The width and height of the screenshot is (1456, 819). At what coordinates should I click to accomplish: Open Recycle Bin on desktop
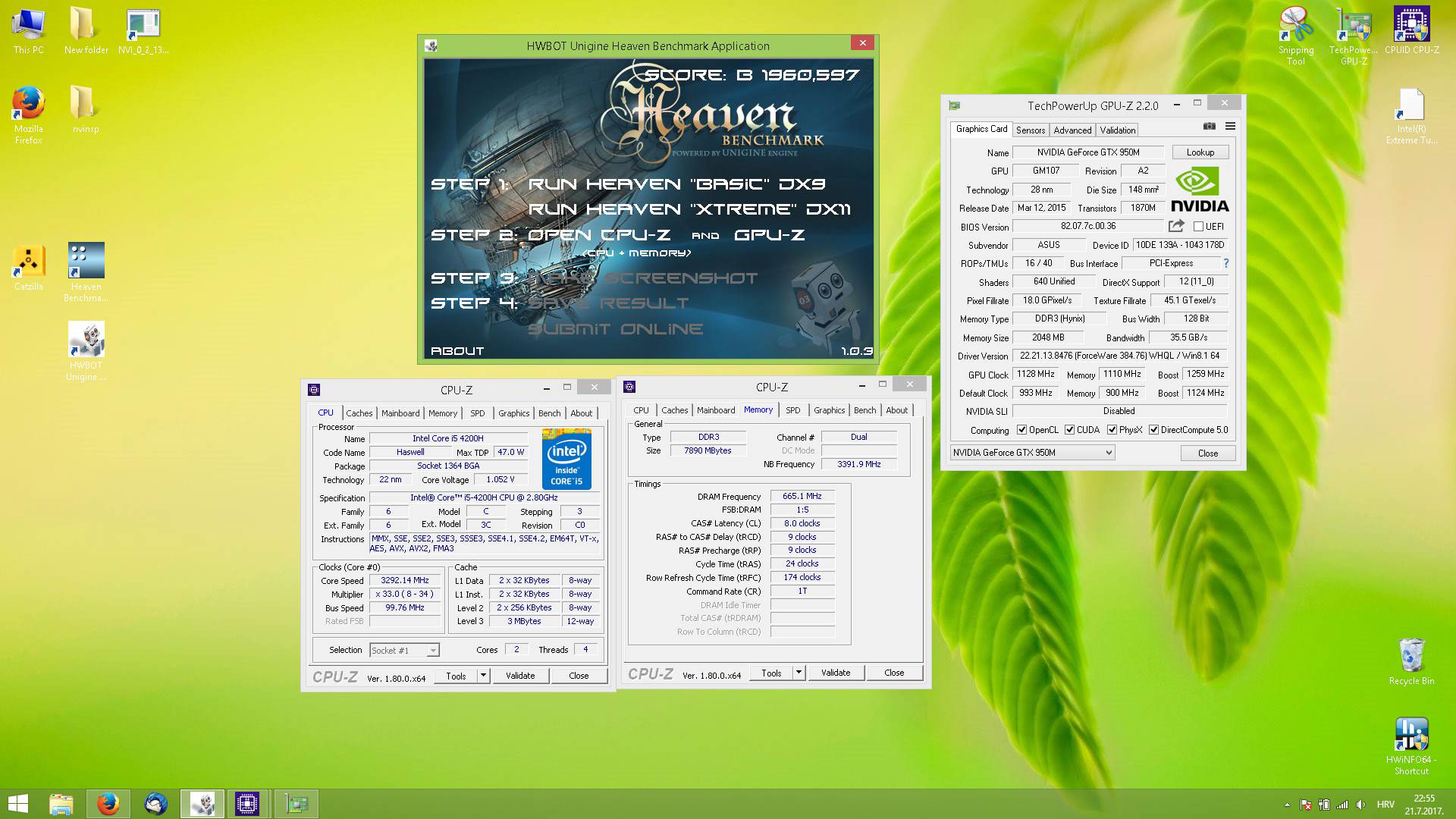(x=1411, y=662)
